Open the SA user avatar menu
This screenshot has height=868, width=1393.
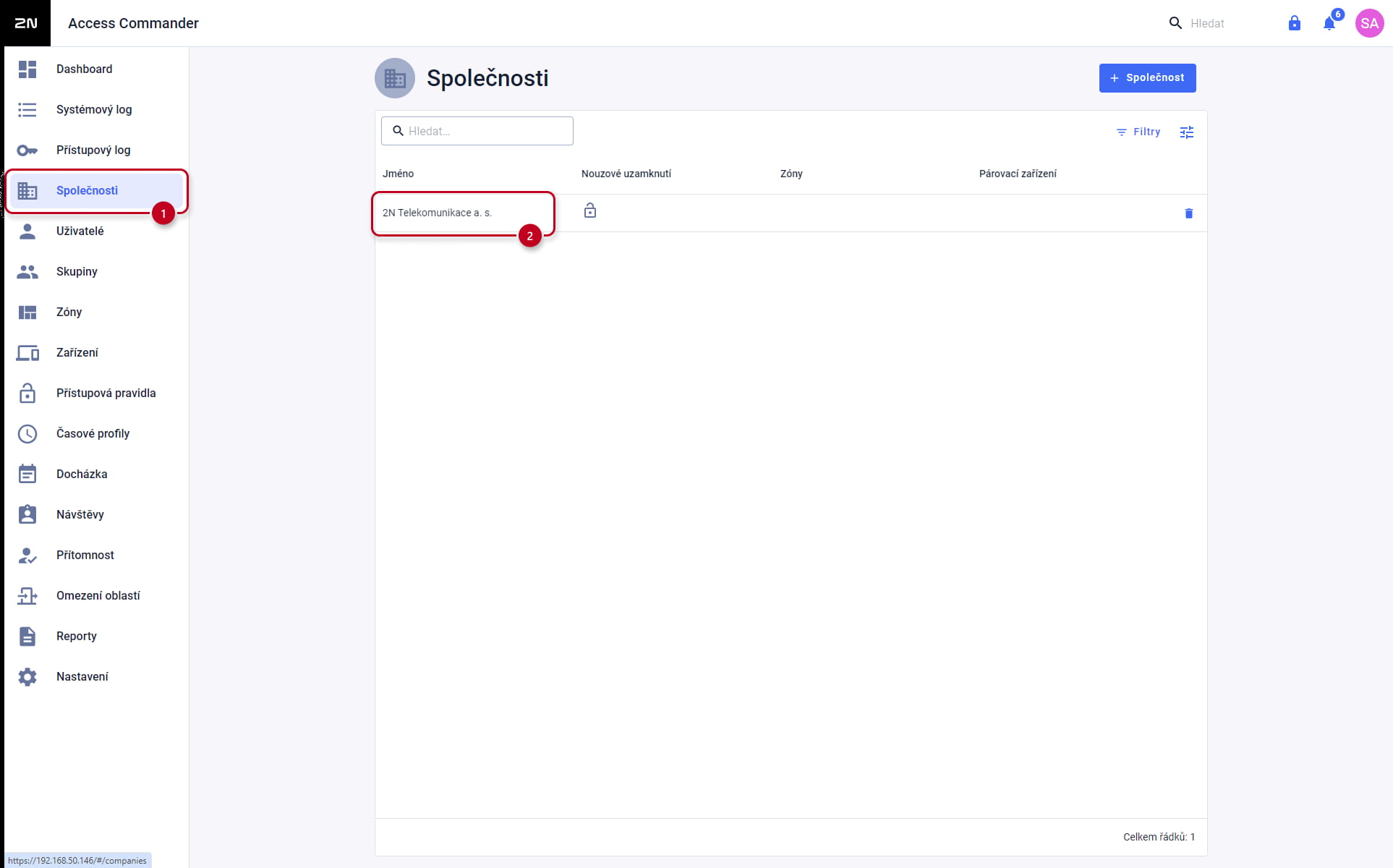coord(1369,23)
